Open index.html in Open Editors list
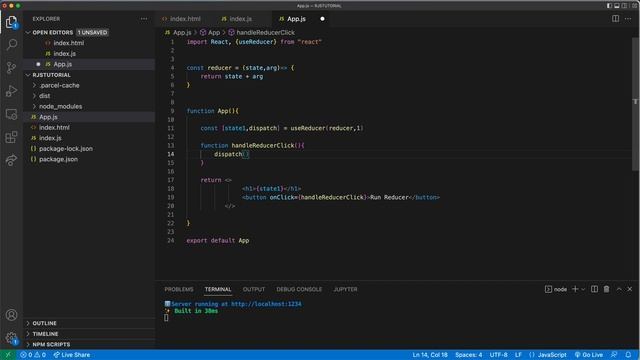The width and height of the screenshot is (640, 360). click(69, 43)
